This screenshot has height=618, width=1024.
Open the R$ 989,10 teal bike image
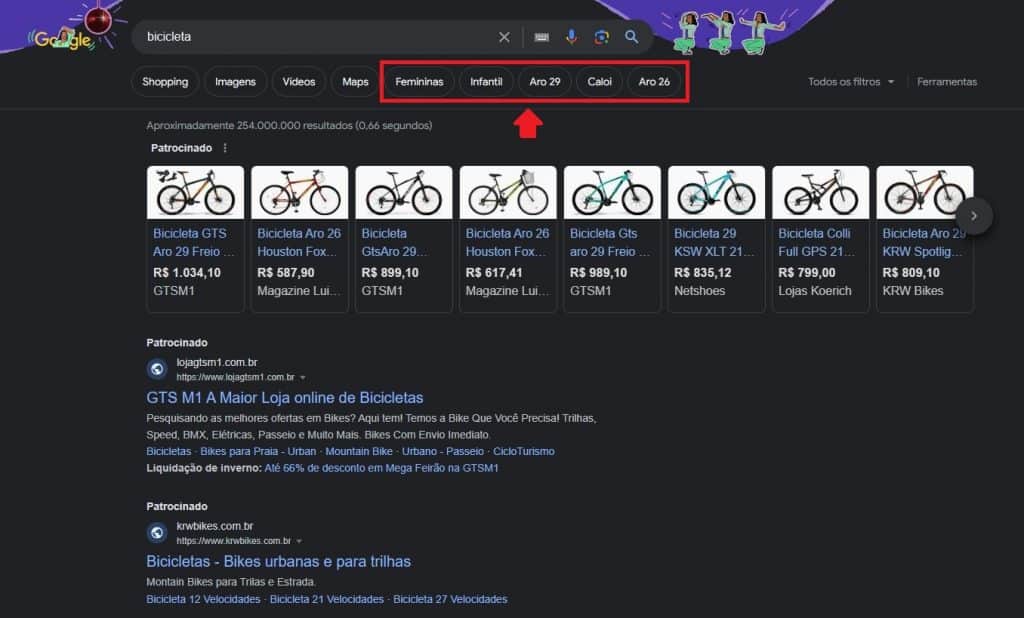pyautogui.click(x=612, y=193)
